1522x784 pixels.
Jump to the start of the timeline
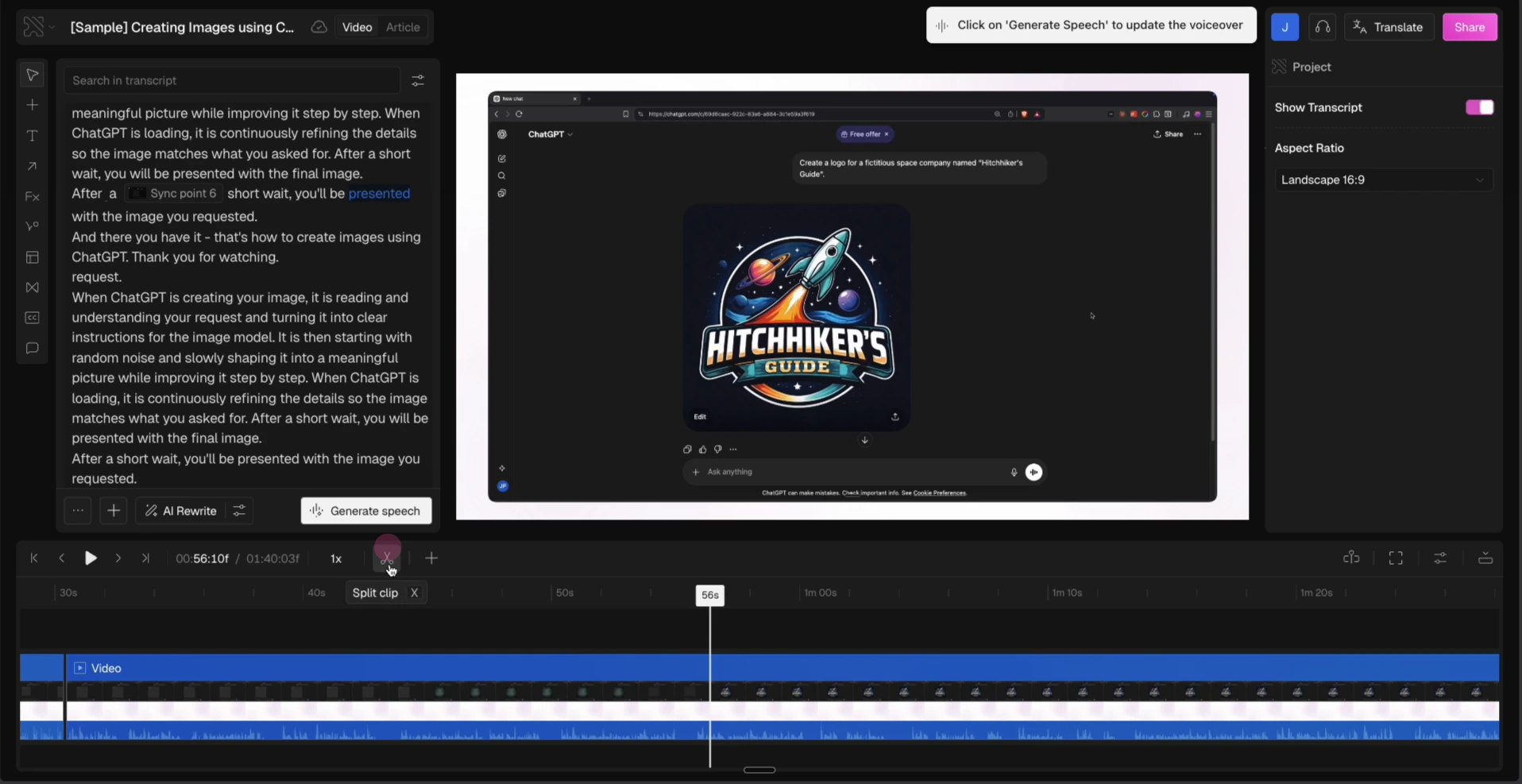click(34, 558)
